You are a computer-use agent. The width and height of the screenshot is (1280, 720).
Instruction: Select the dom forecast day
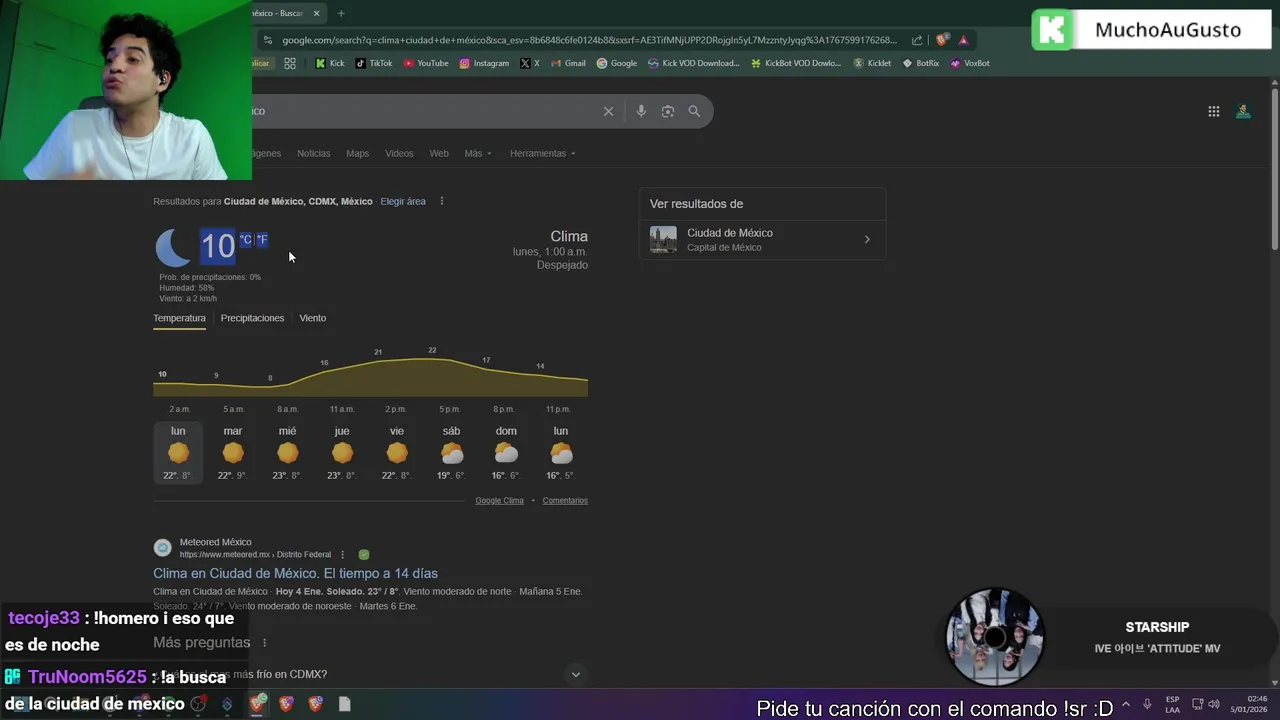[x=506, y=453]
